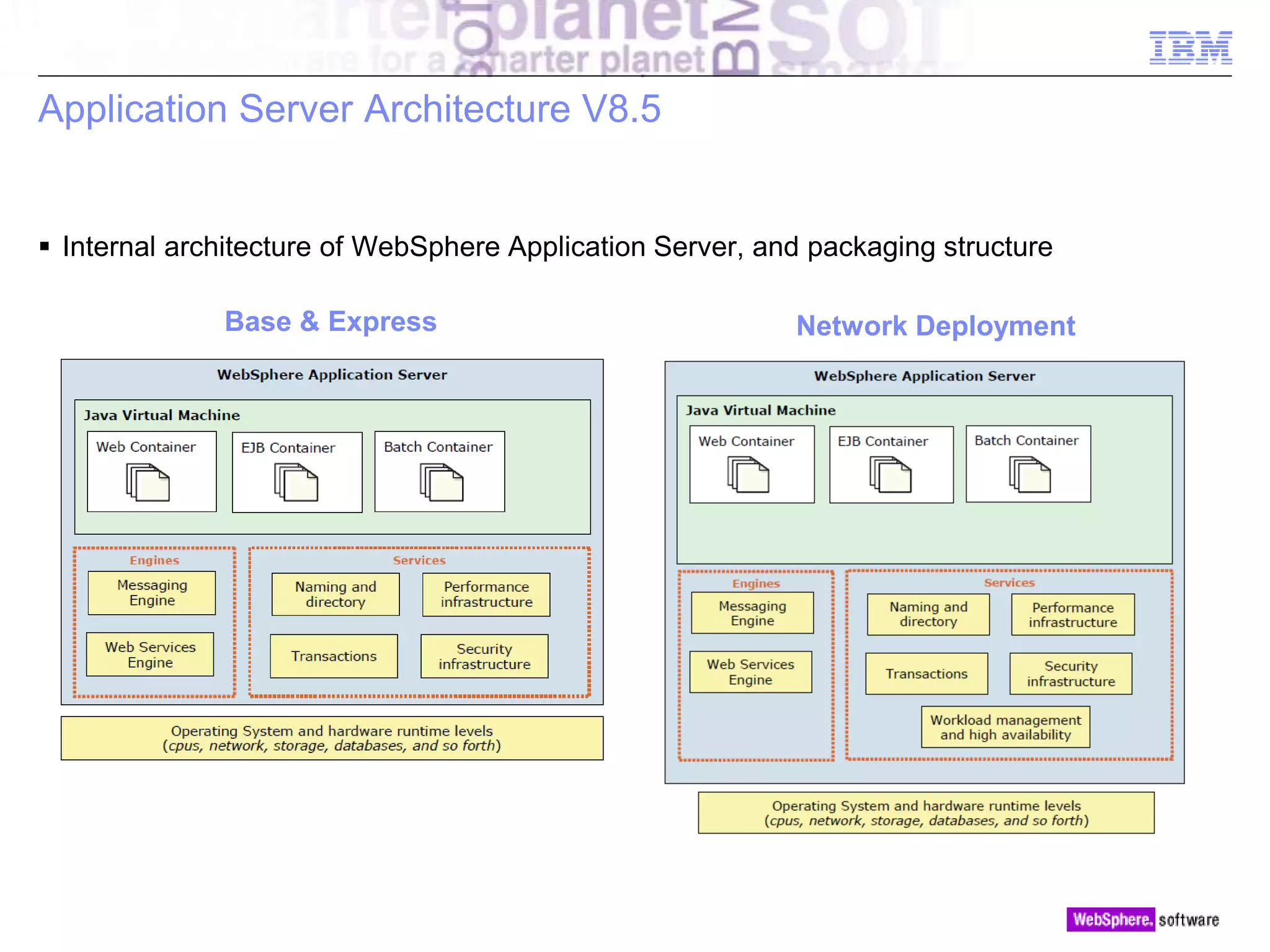Screen dimensions: 1270x952
Task: Click document icon in Base Web Container
Action: click(148, 482)
